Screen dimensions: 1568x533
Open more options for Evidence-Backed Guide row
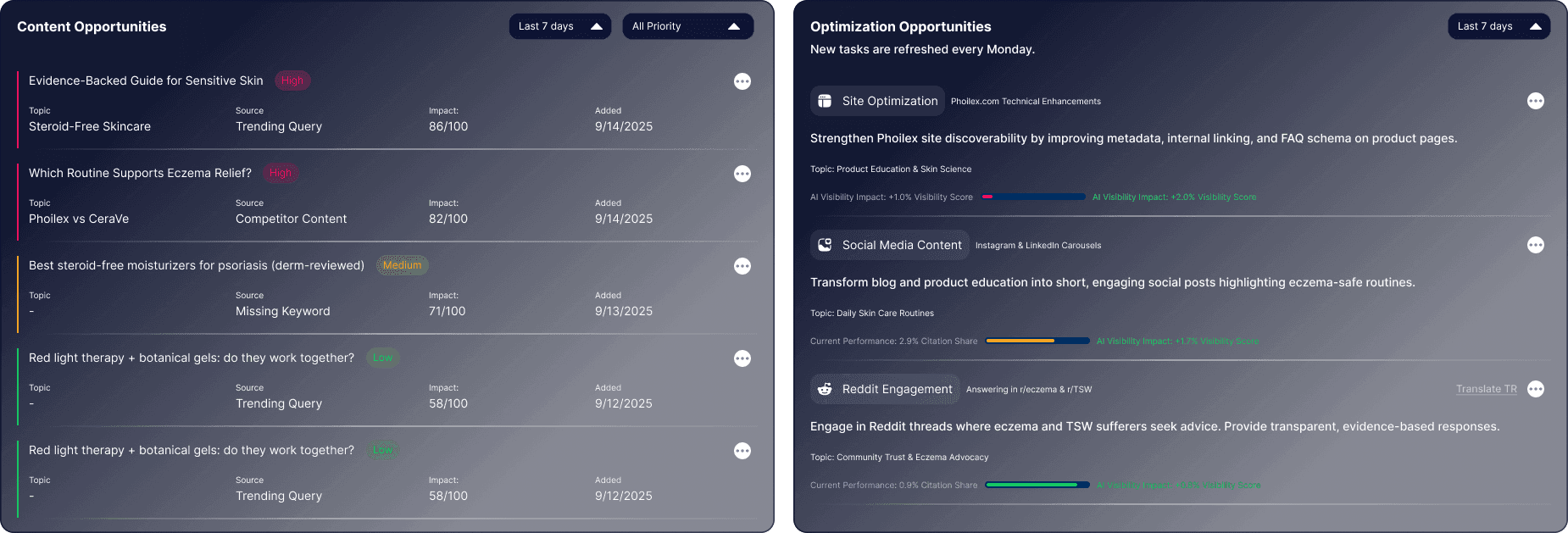tap(742, 81)
